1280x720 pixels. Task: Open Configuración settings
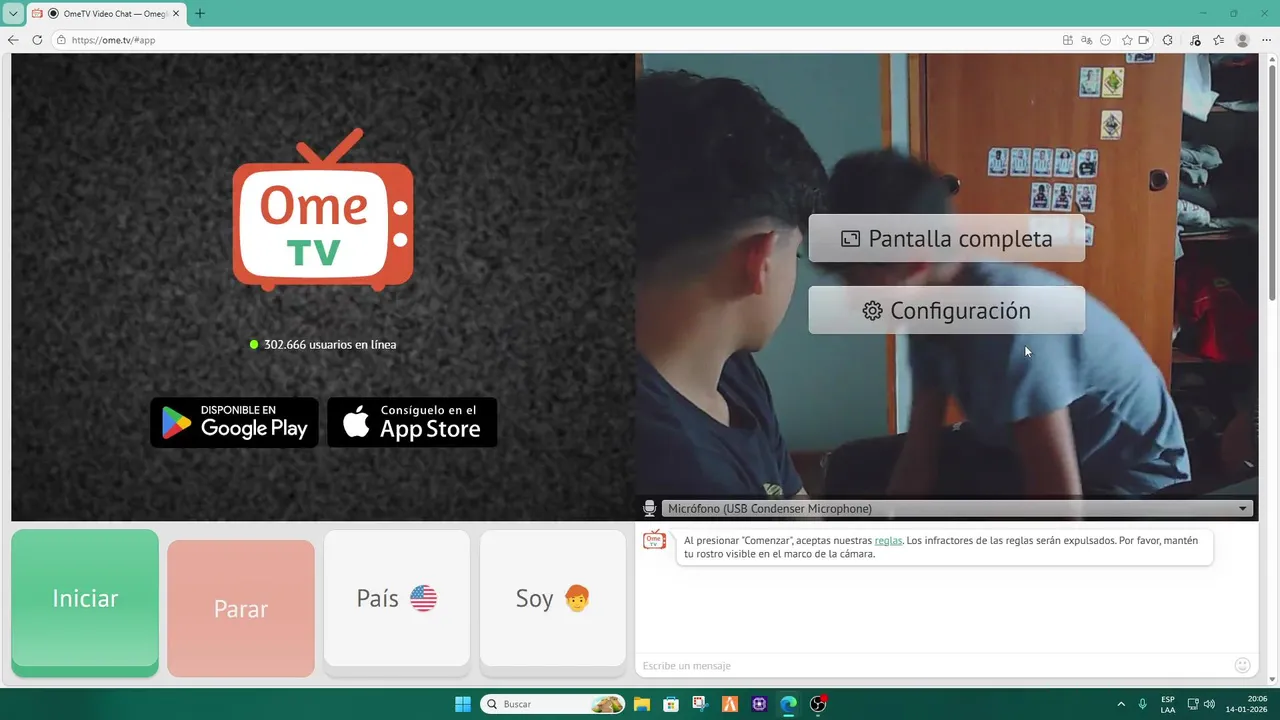(x=946, y=310)
